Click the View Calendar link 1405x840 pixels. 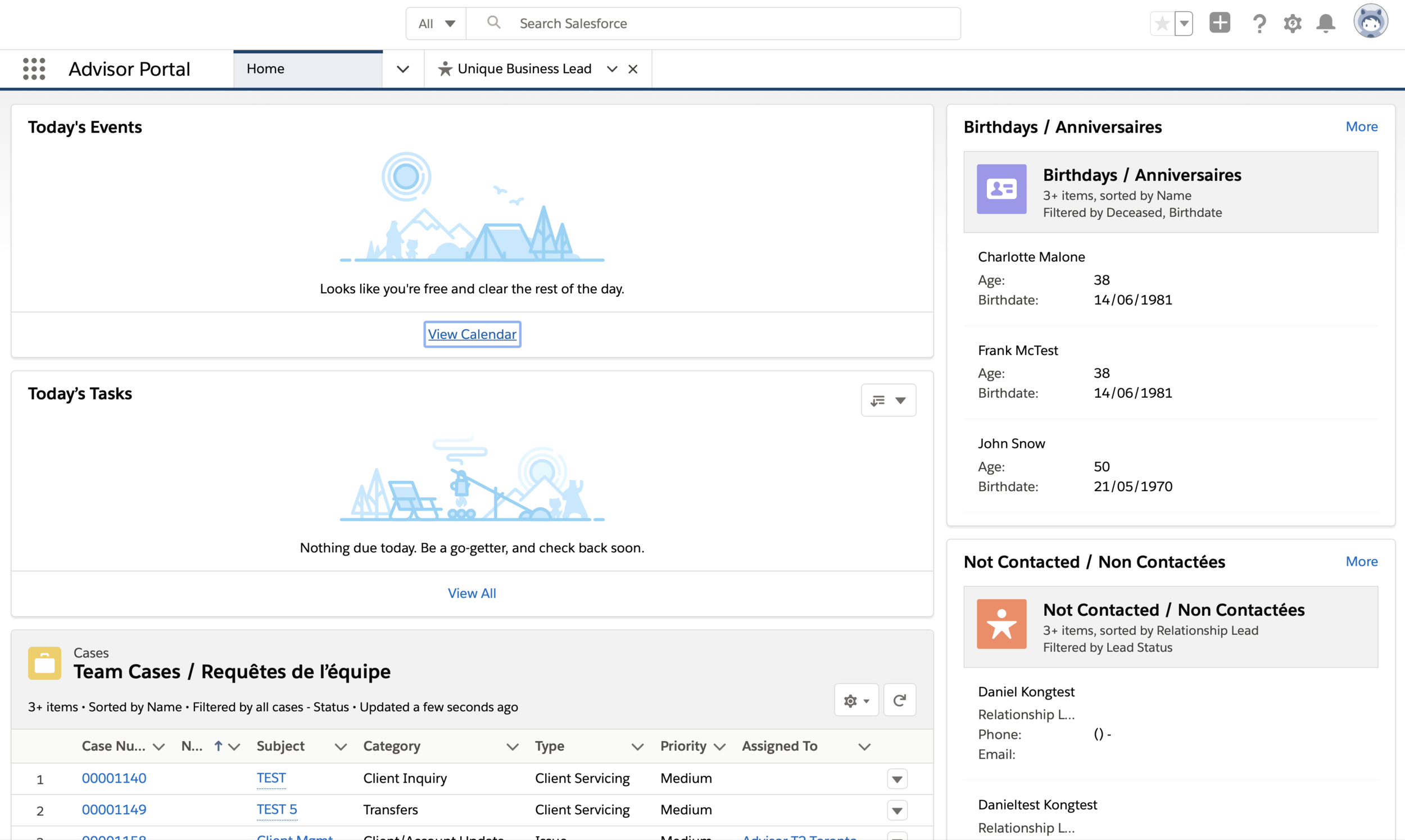coord(472,334)
